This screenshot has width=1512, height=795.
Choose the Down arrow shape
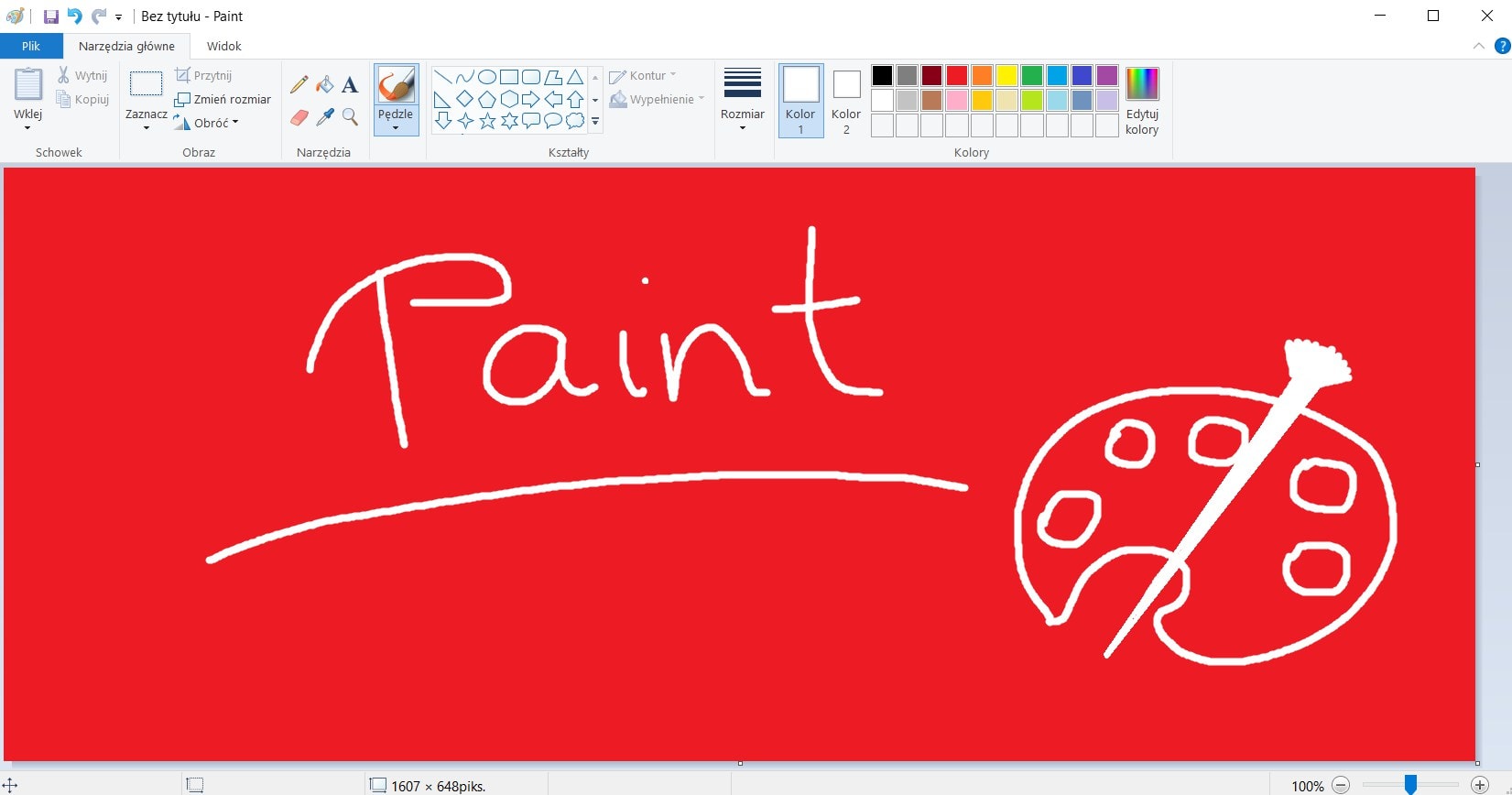coord(443,121)
